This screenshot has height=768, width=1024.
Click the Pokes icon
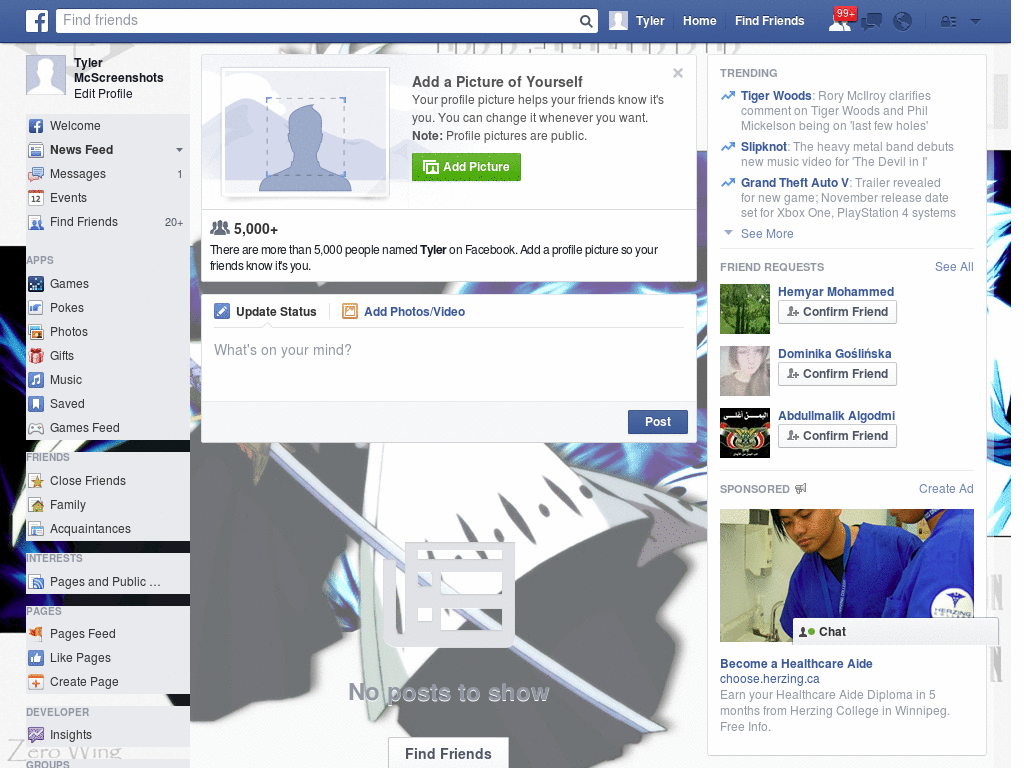click(37, 308)
